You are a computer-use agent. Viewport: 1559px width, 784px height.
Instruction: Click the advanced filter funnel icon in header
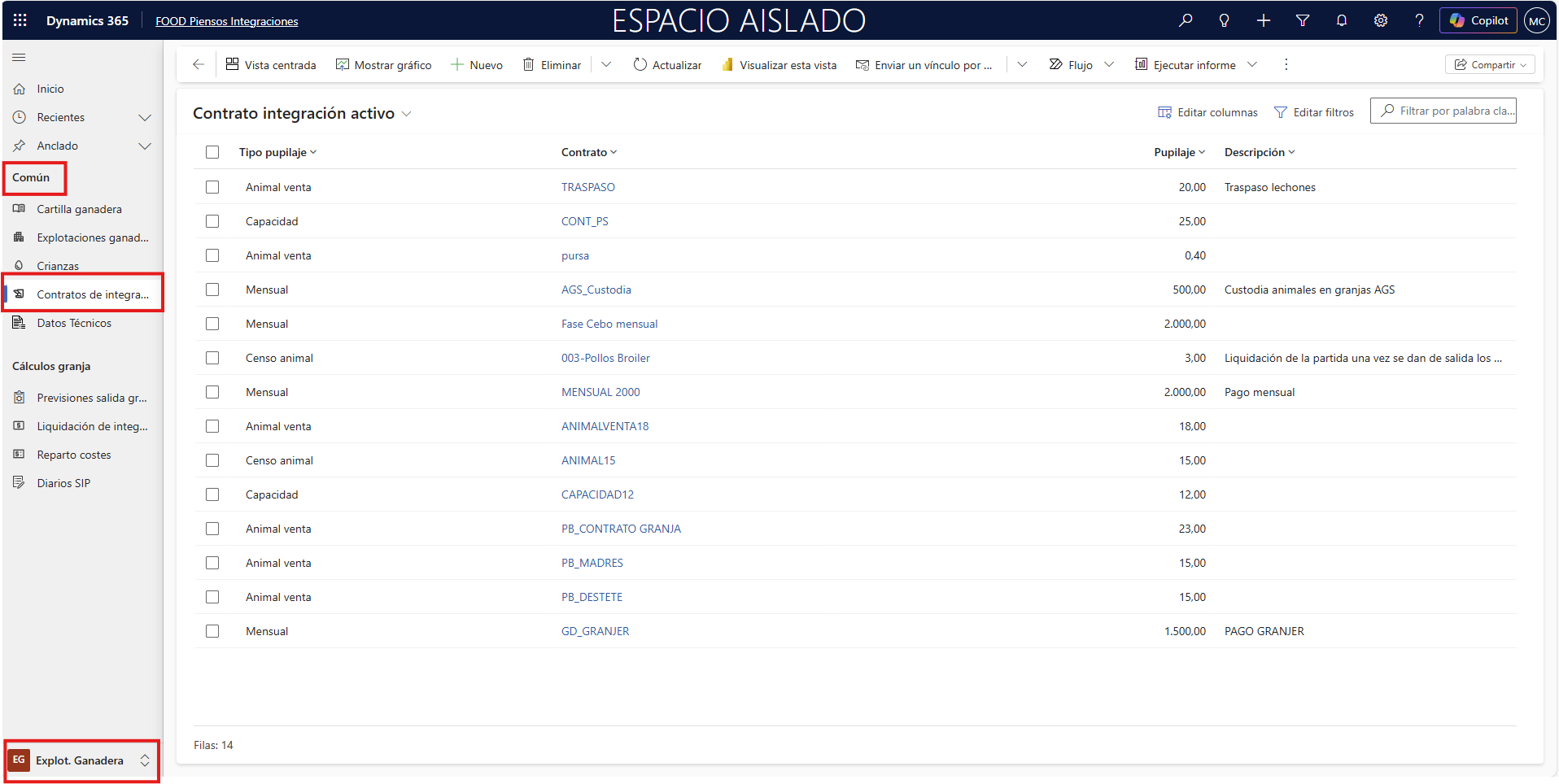(x=1303, y=20)
